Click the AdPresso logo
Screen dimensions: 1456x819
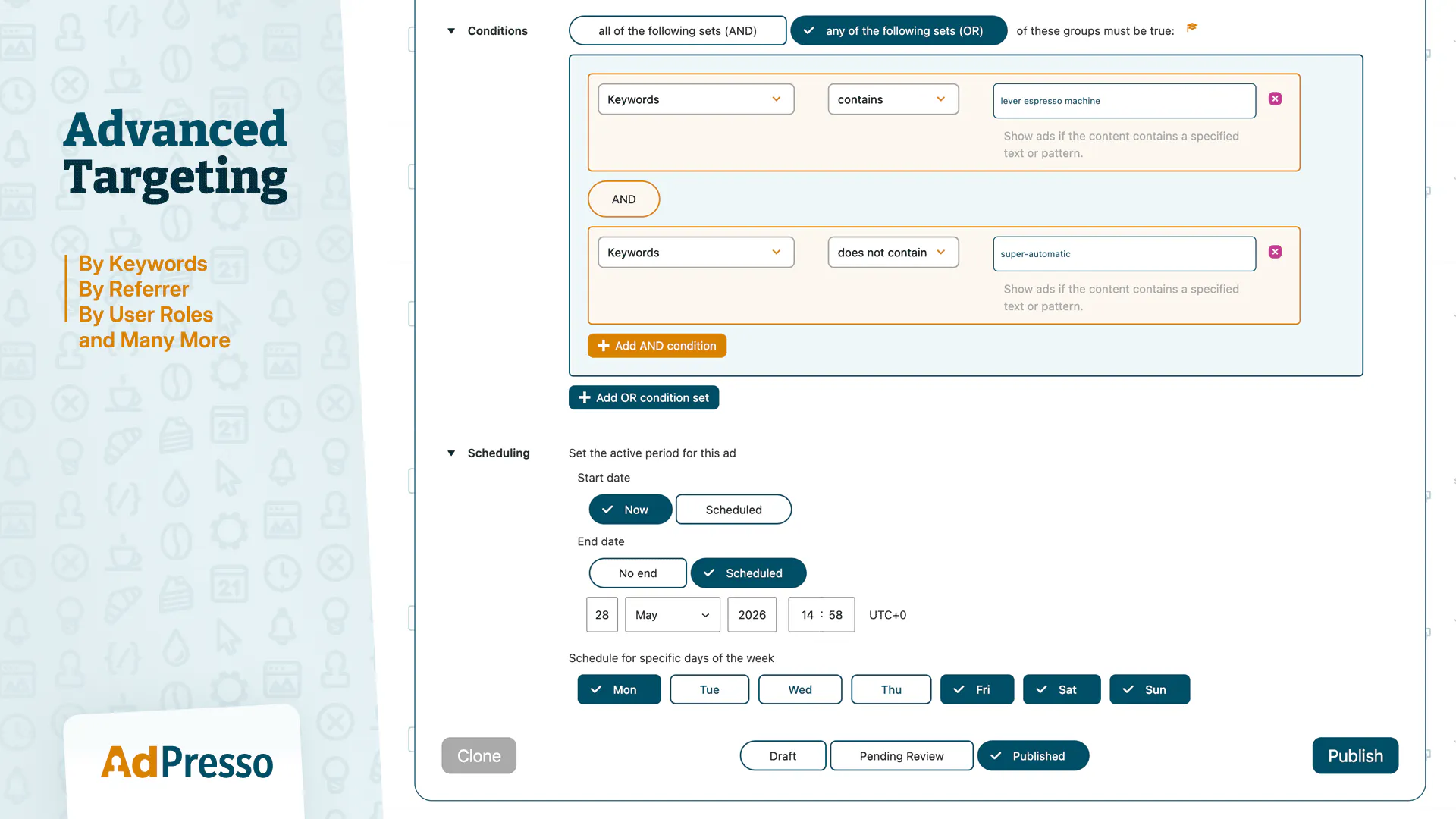[x=187, y=763]
